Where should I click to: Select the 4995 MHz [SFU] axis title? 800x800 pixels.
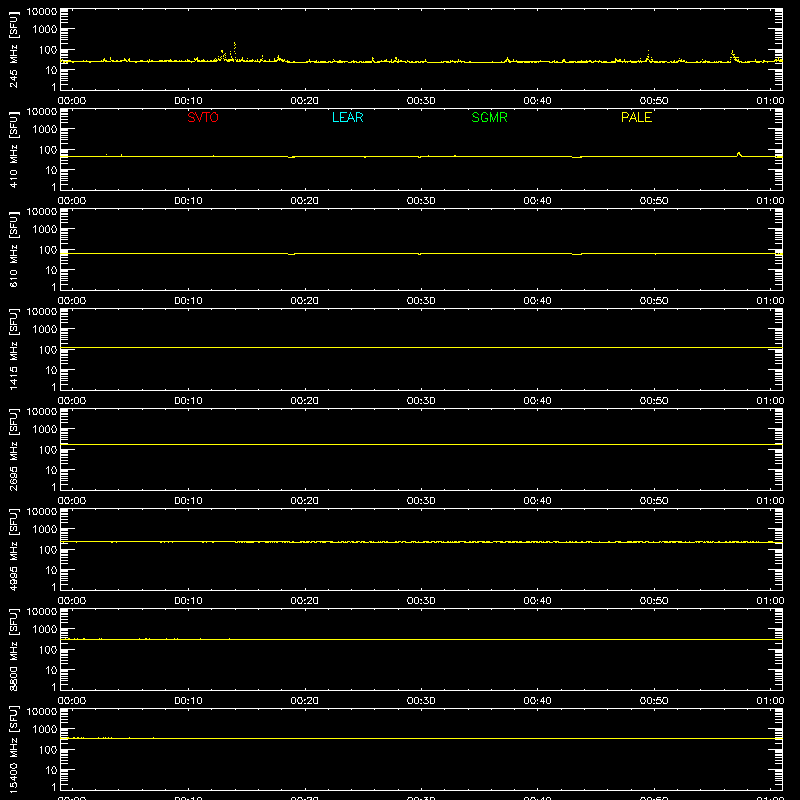click(13, 549)
